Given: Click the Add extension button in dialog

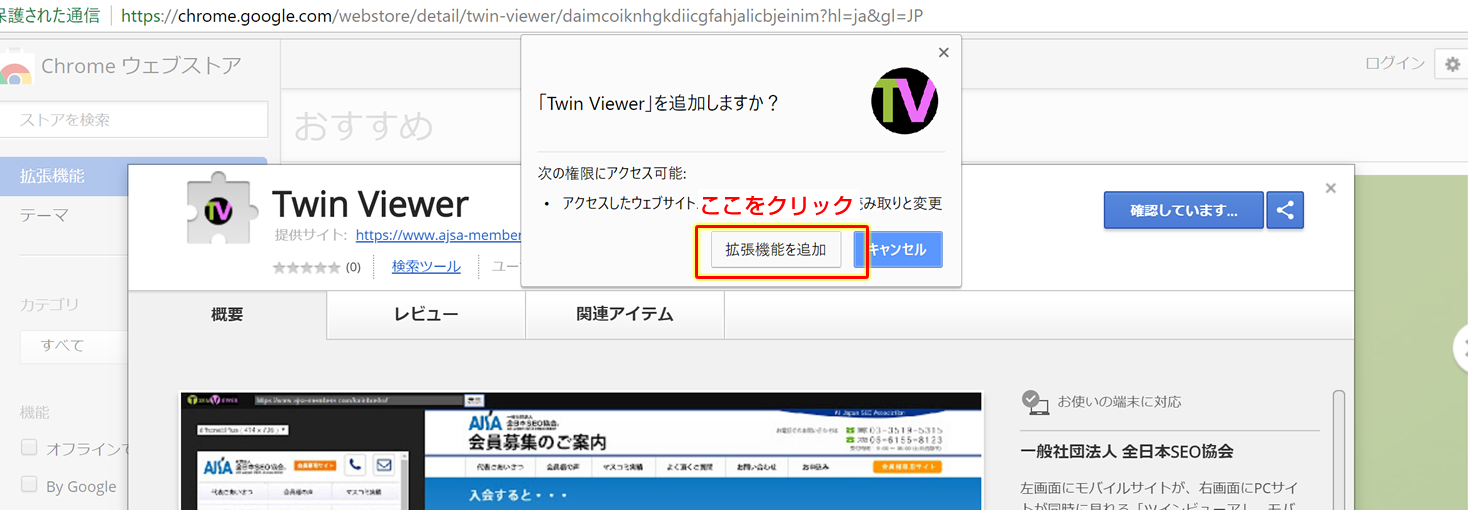Looking at the screenshot, I should coord(776,250).
